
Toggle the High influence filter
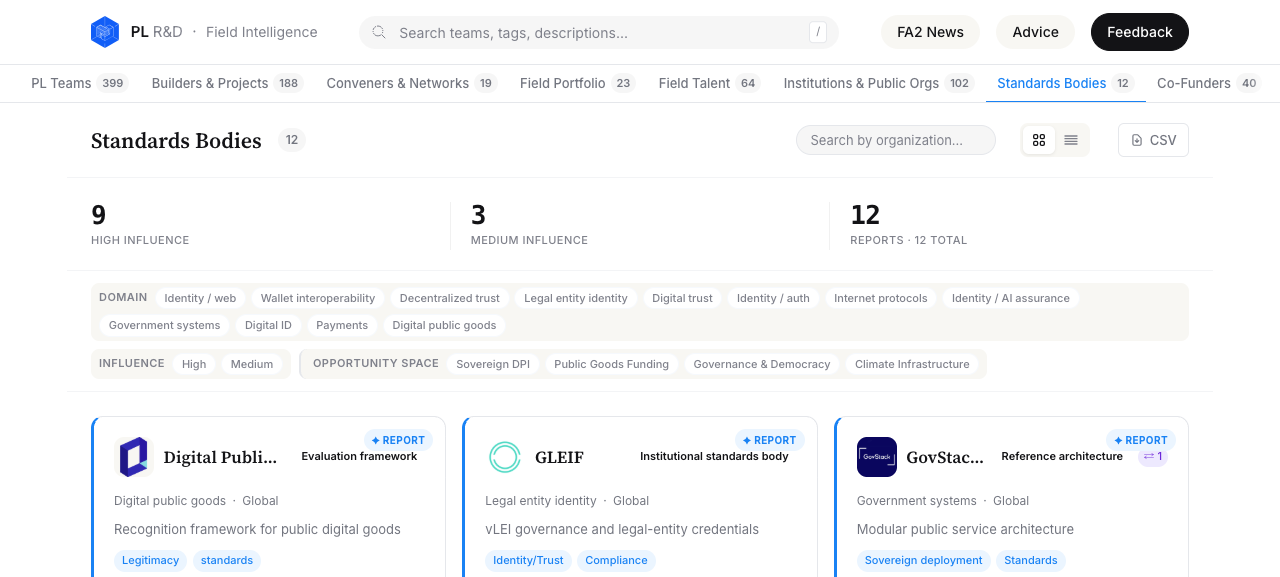coord(194,364)
